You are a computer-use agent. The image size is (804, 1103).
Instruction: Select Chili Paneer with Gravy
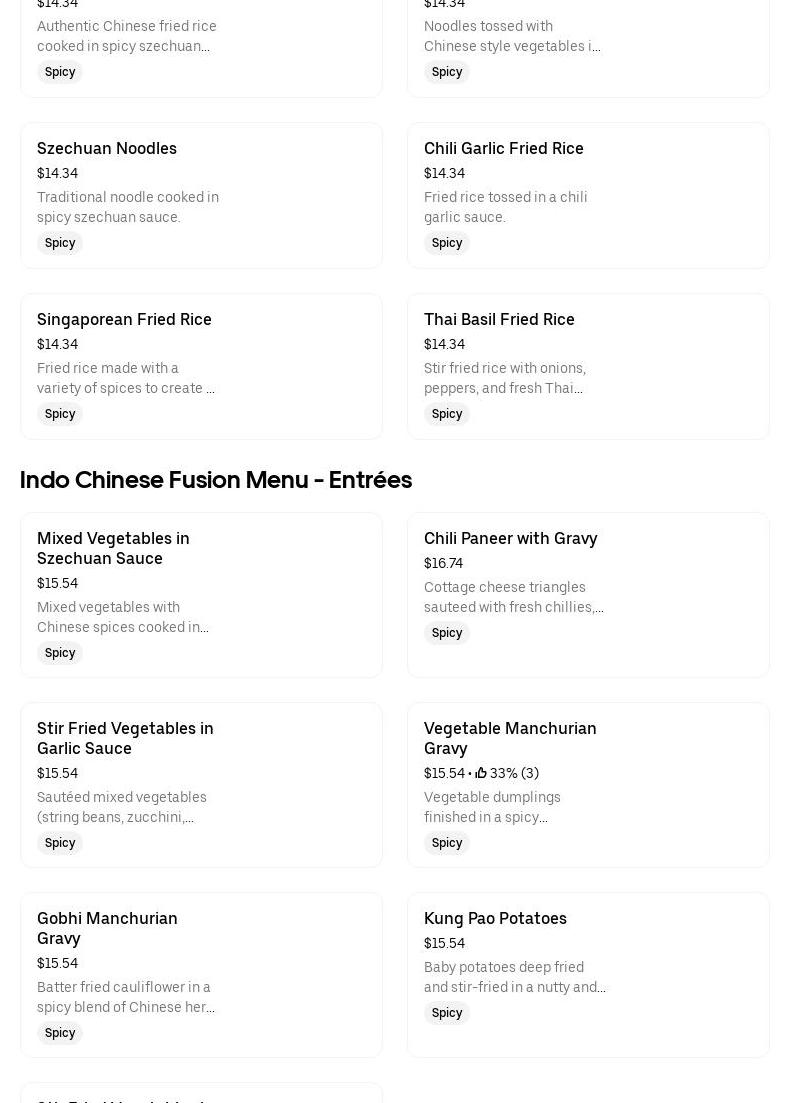point(510,538)
